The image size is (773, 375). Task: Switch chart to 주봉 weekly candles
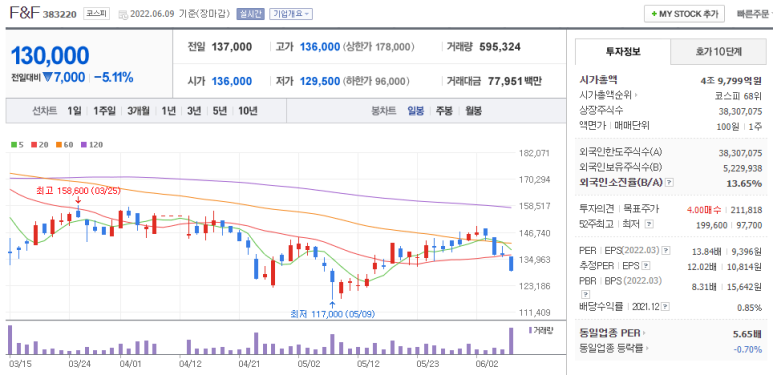444,111
